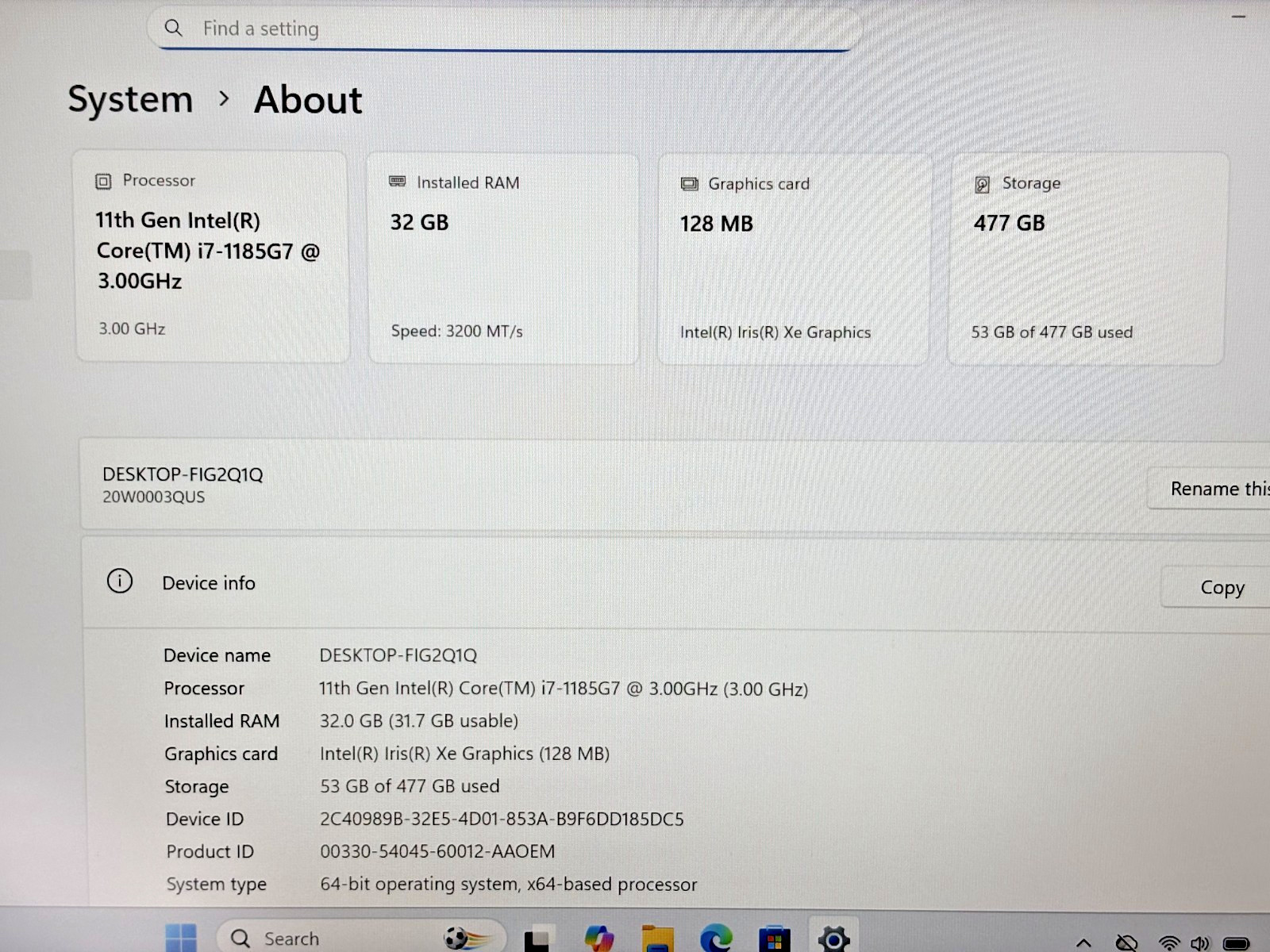Click the Graphics card monitor icon
The width and height of the screenshot is (1270, 952).
point(689,184)
